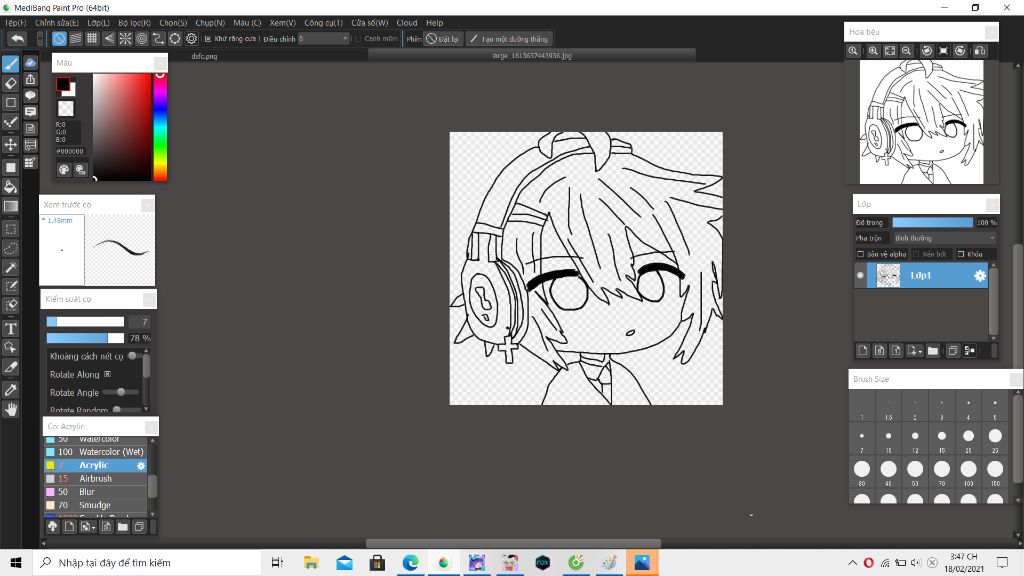Collapse the Lớp panel corner button
Screen dimensions: 1024x576
coord(992,204)
